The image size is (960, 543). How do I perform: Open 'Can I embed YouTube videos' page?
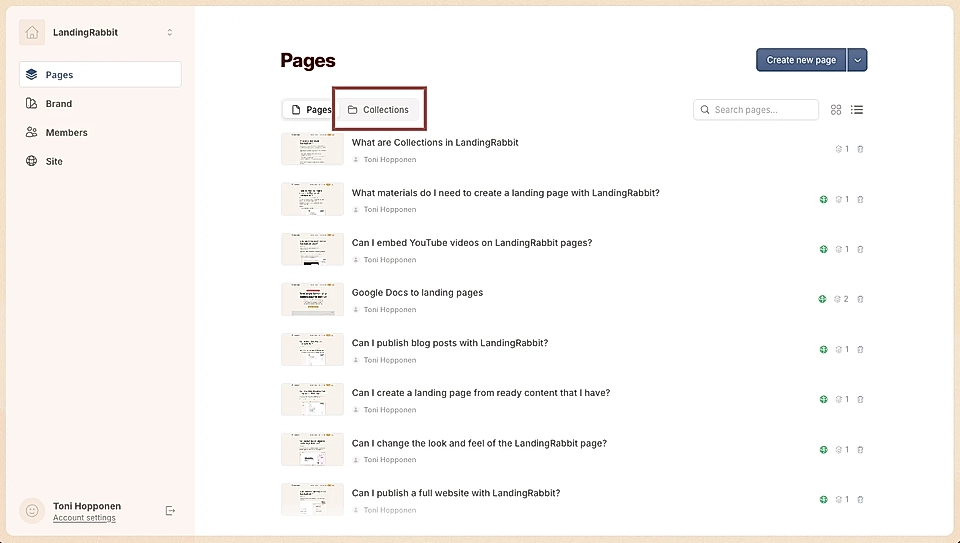pos(471,243)
